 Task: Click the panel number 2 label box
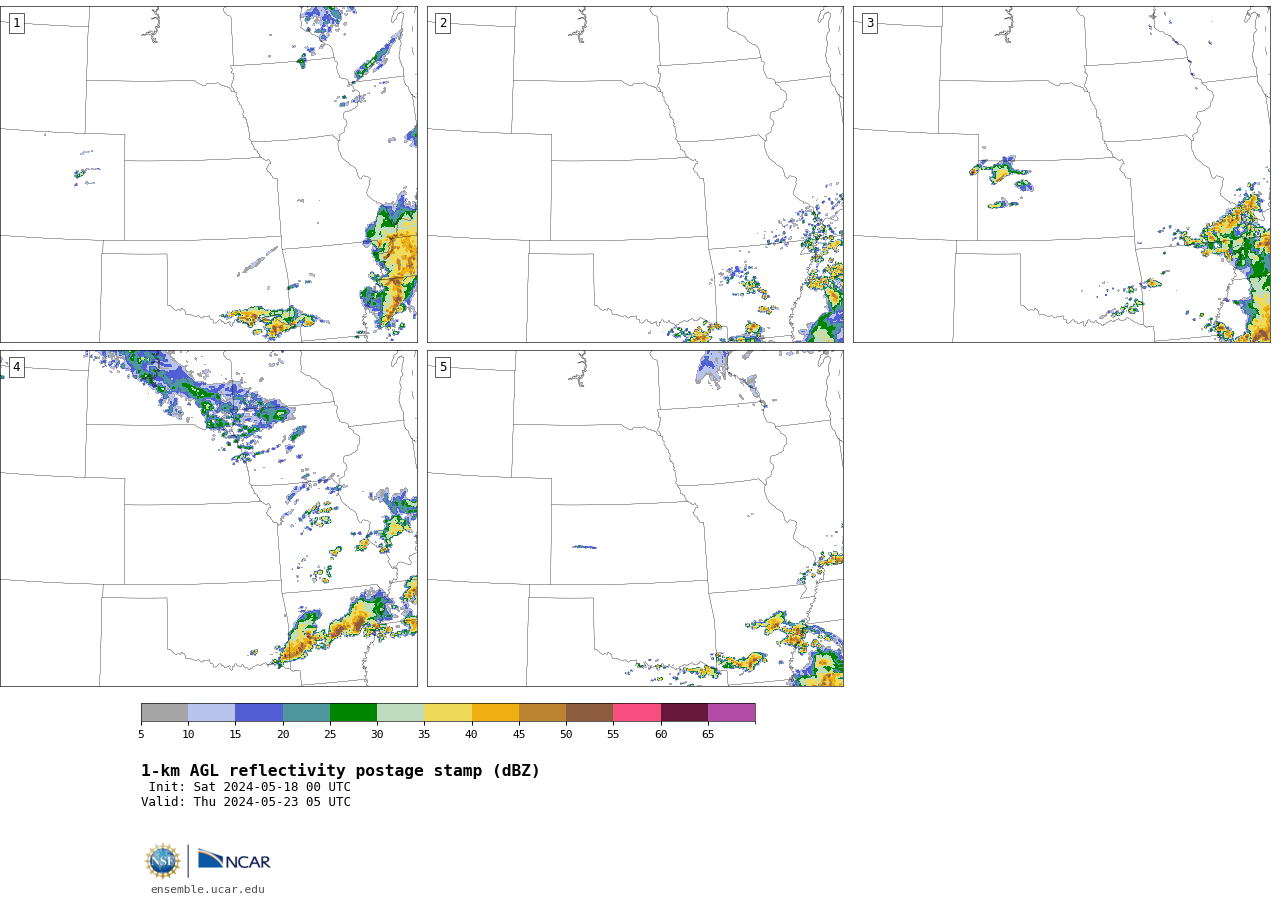point(443,23)
